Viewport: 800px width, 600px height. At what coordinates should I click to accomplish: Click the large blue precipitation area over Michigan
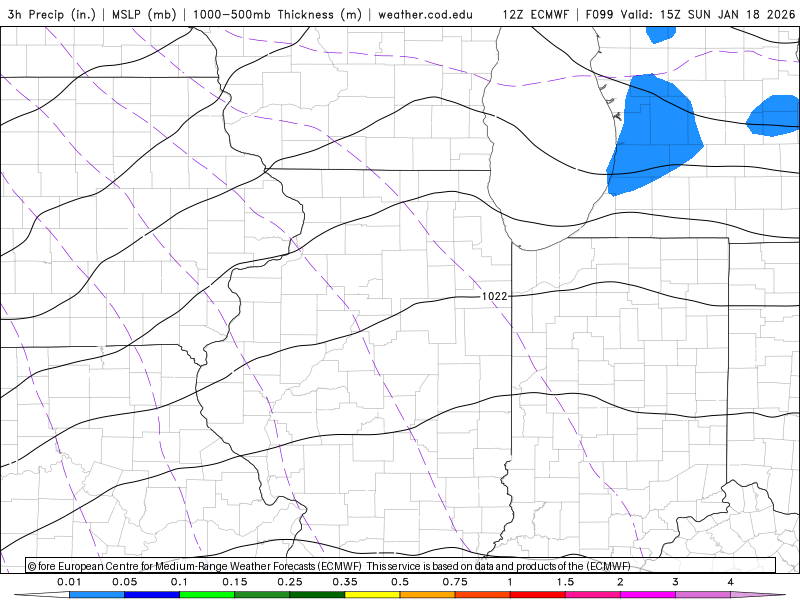656,135
